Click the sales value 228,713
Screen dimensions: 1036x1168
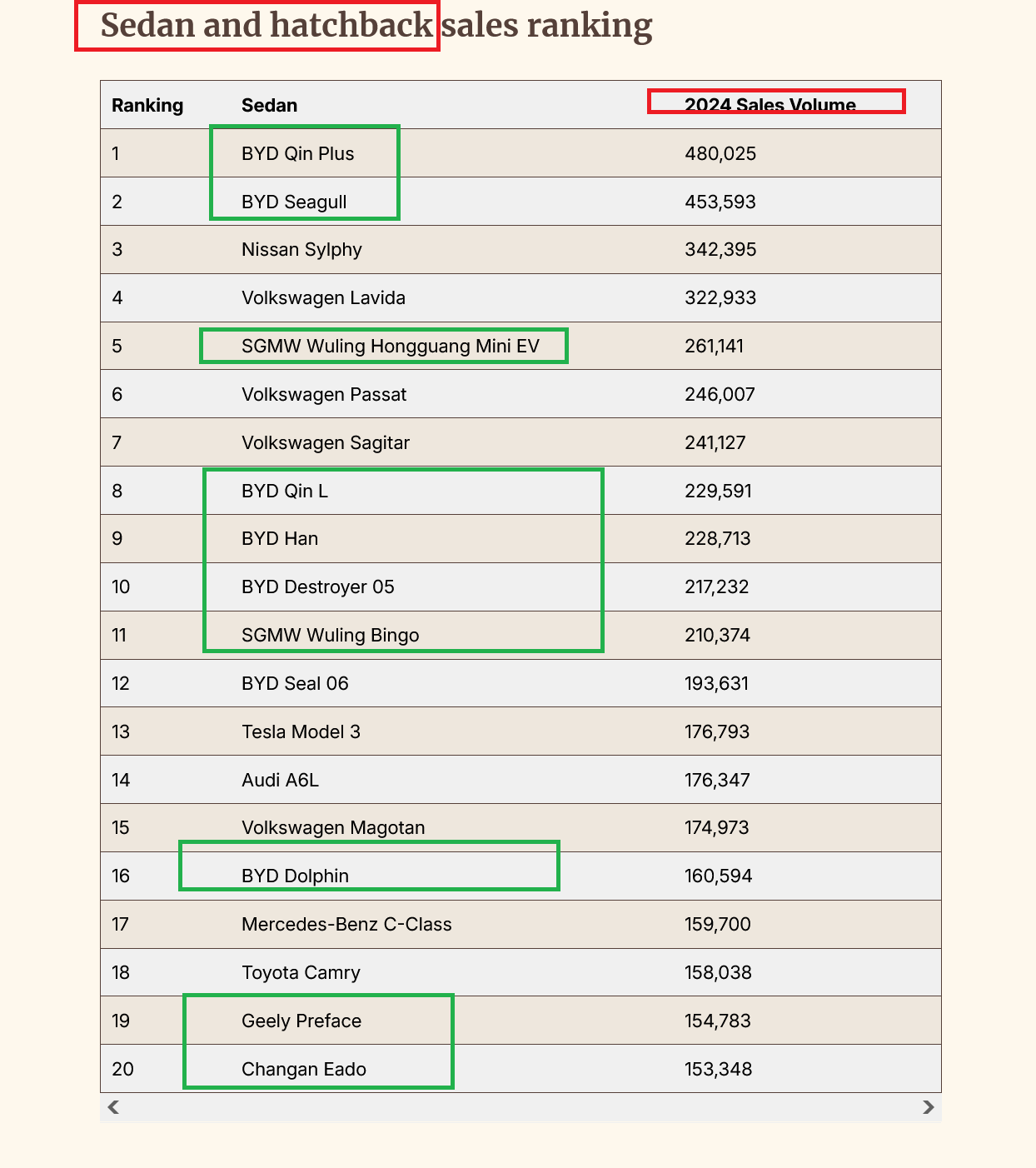(x=718, y=539)
